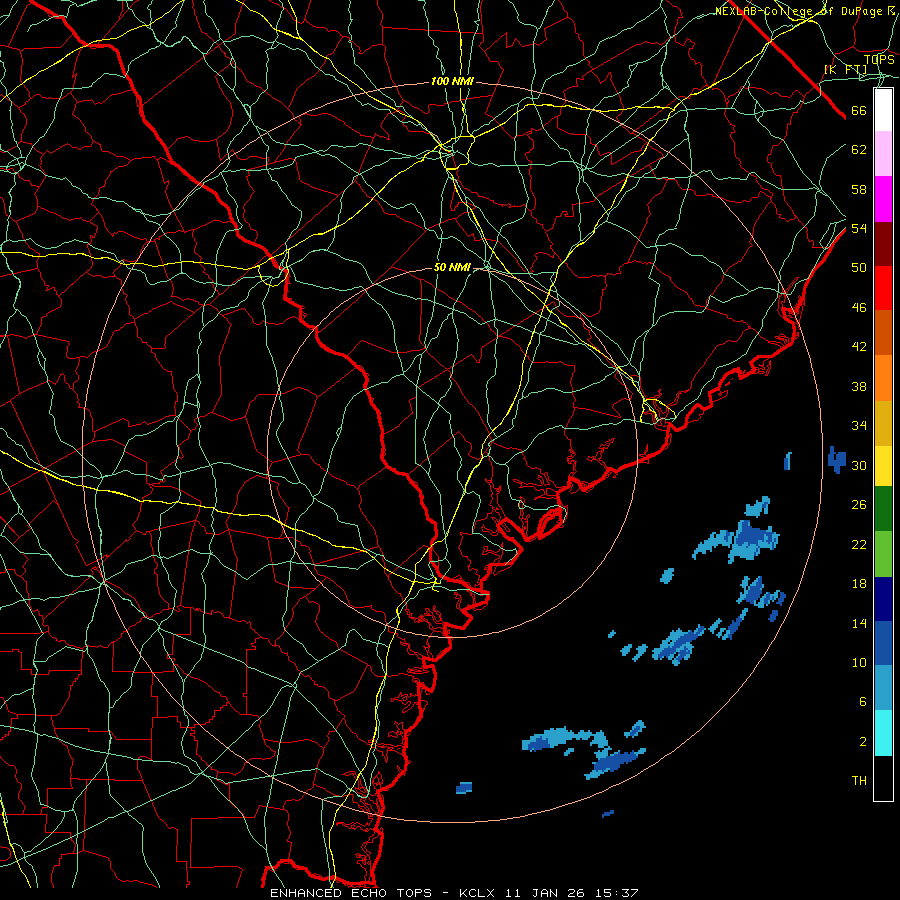Click the magenta 58 kft legend swatch
Viewport: 900px width, 900px height.
coord(883,199)
